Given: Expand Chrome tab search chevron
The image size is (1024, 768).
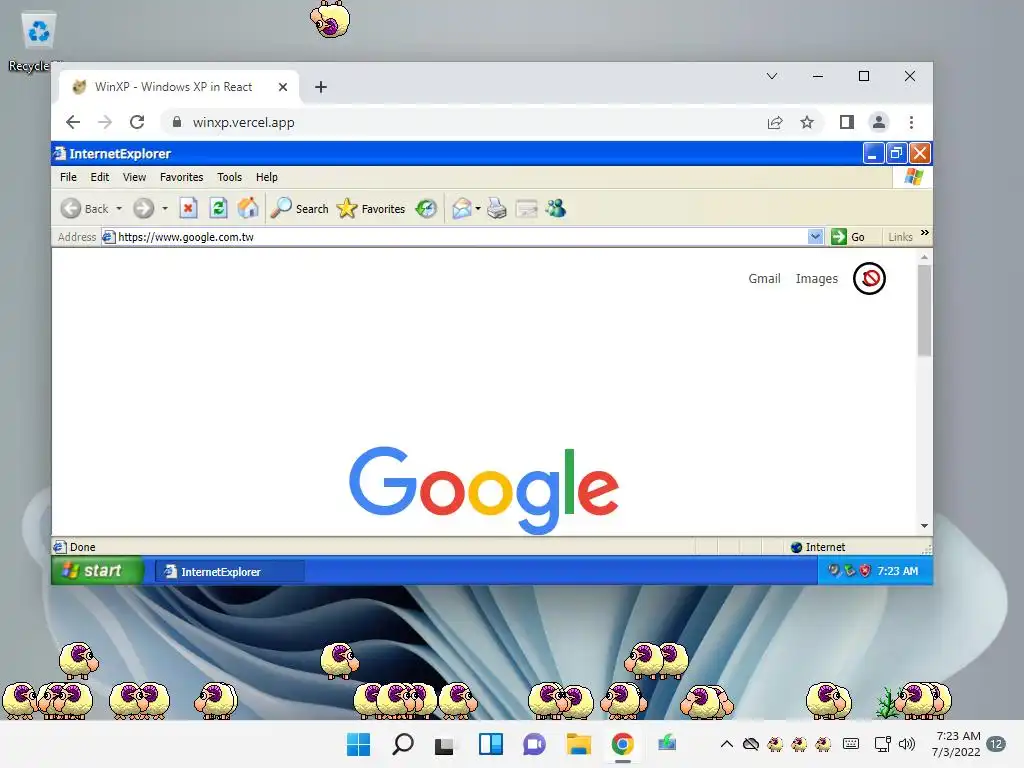Looking at the screenshot, I should [772, 76].
